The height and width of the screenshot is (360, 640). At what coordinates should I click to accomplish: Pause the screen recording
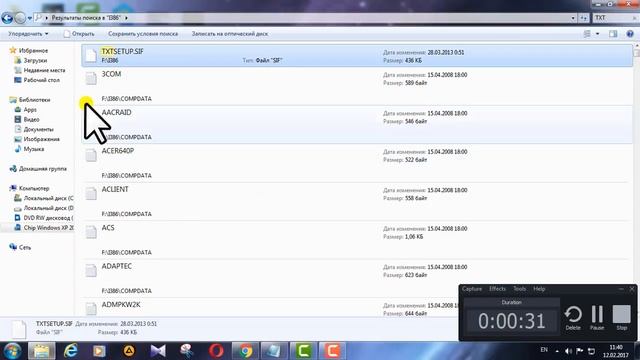pyautogui.click(x=597, y=318)
